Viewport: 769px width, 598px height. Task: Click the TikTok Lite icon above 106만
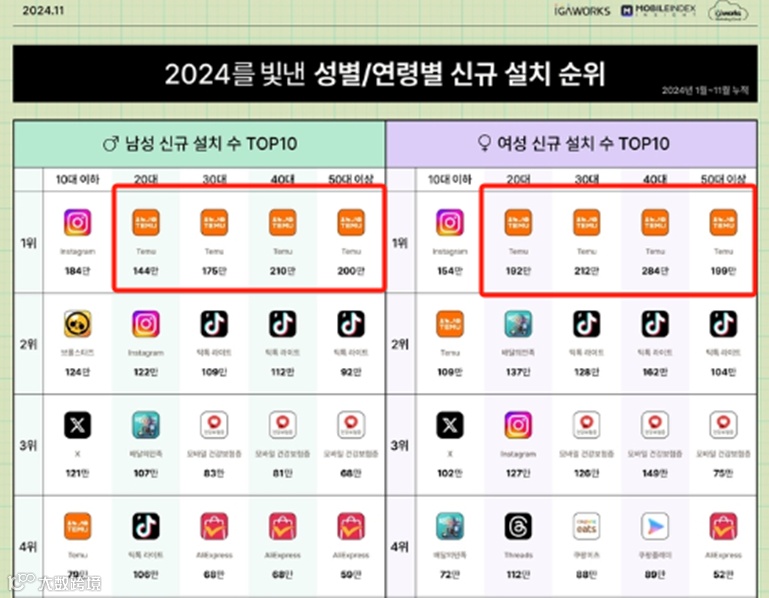click(x=146, y=526)
